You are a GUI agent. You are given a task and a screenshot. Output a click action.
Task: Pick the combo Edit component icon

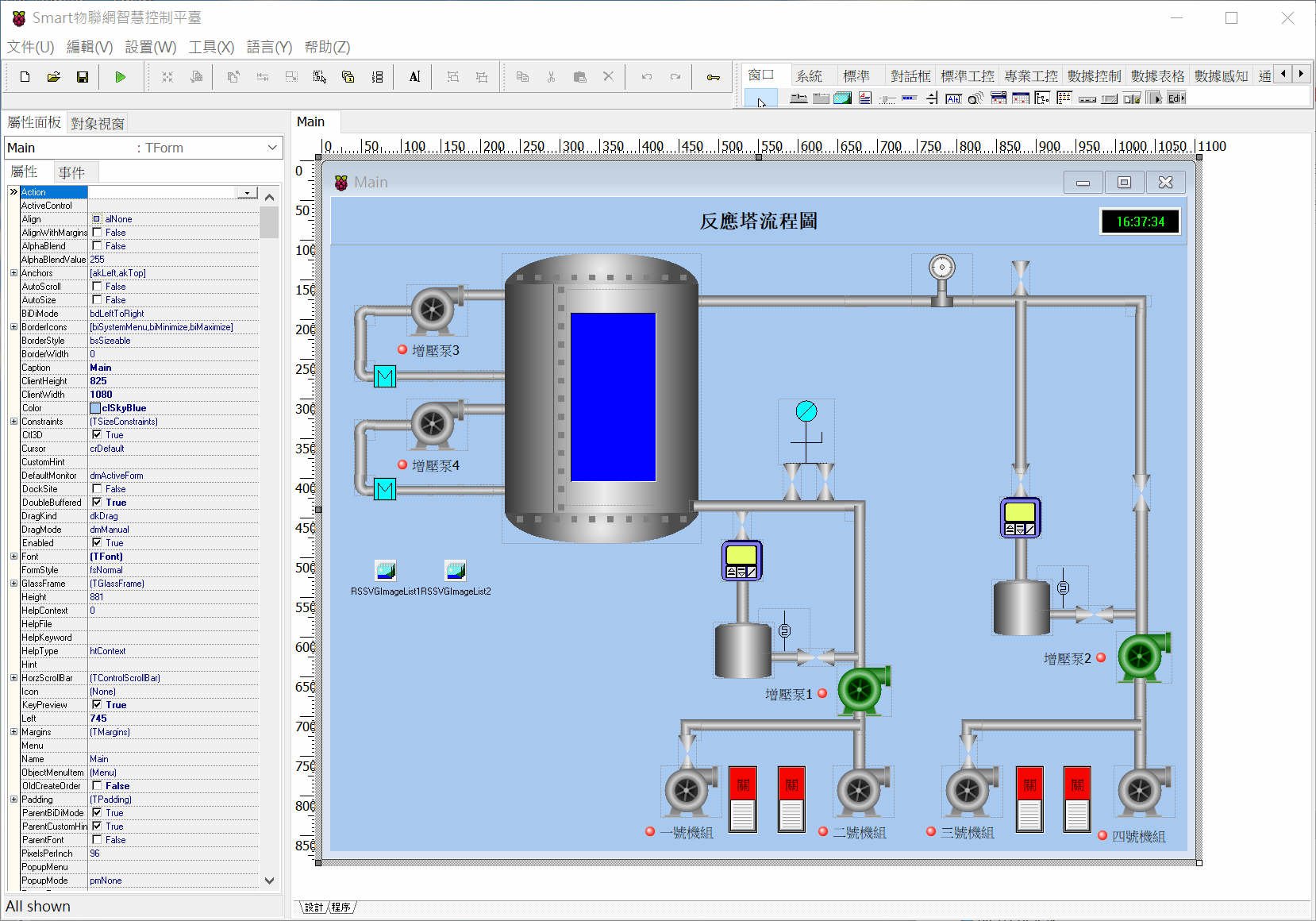click(x=1177, y=98)
